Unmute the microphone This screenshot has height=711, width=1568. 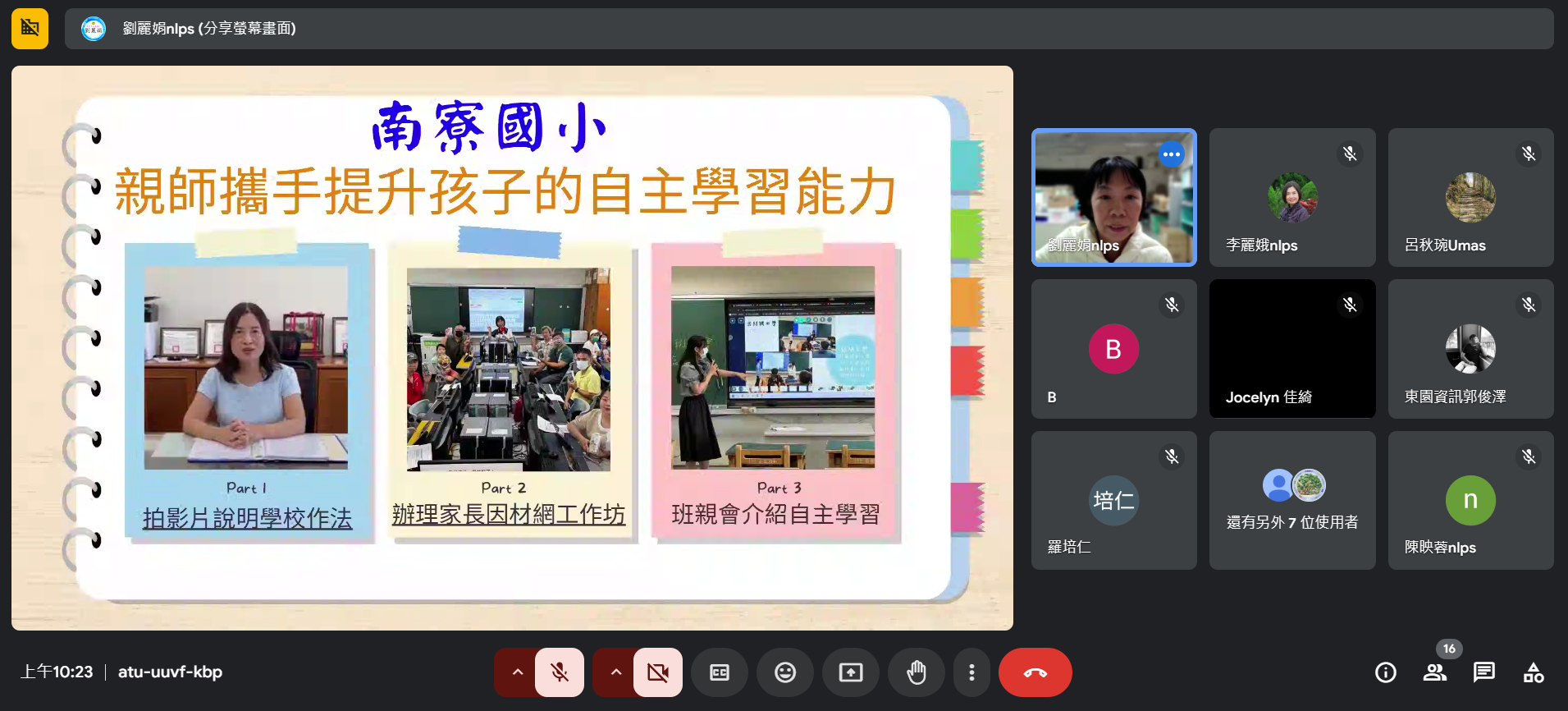tap(560, 672)
